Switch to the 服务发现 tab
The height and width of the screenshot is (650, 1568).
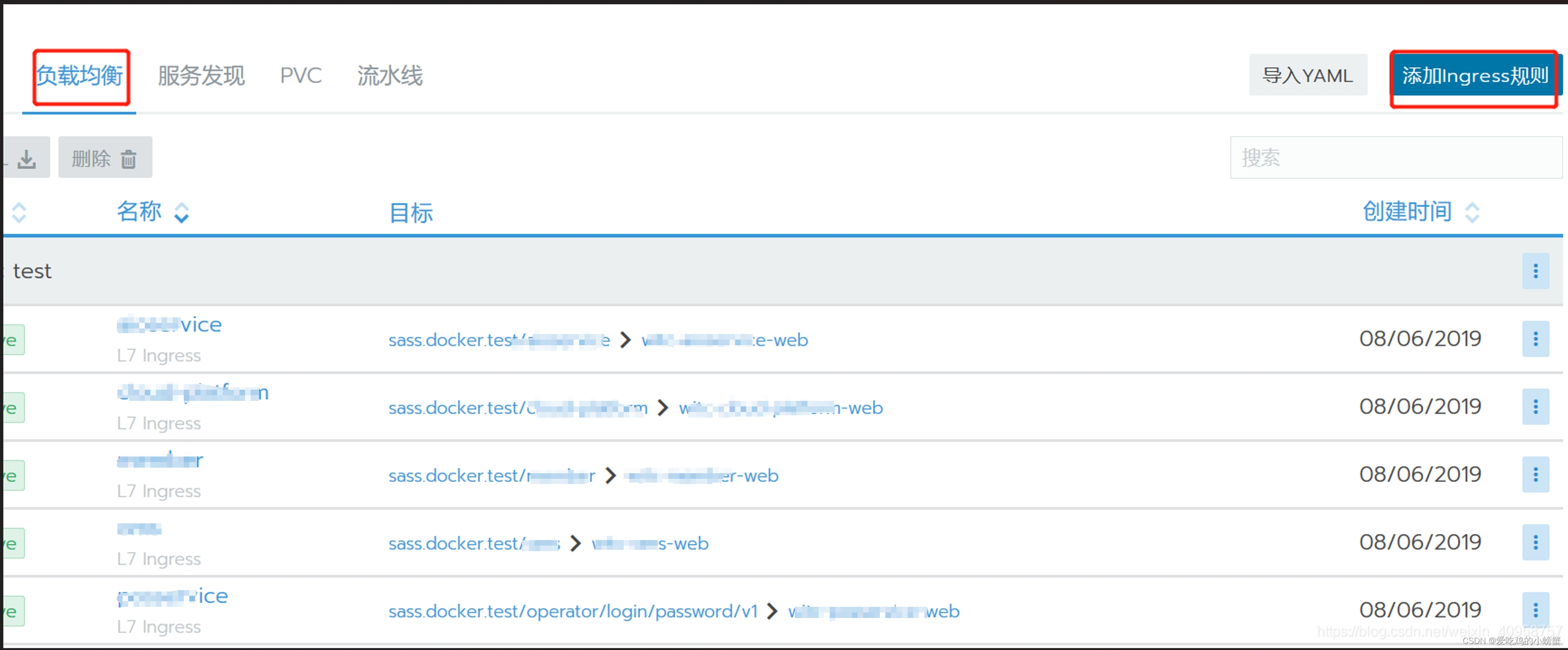[201, 76]
